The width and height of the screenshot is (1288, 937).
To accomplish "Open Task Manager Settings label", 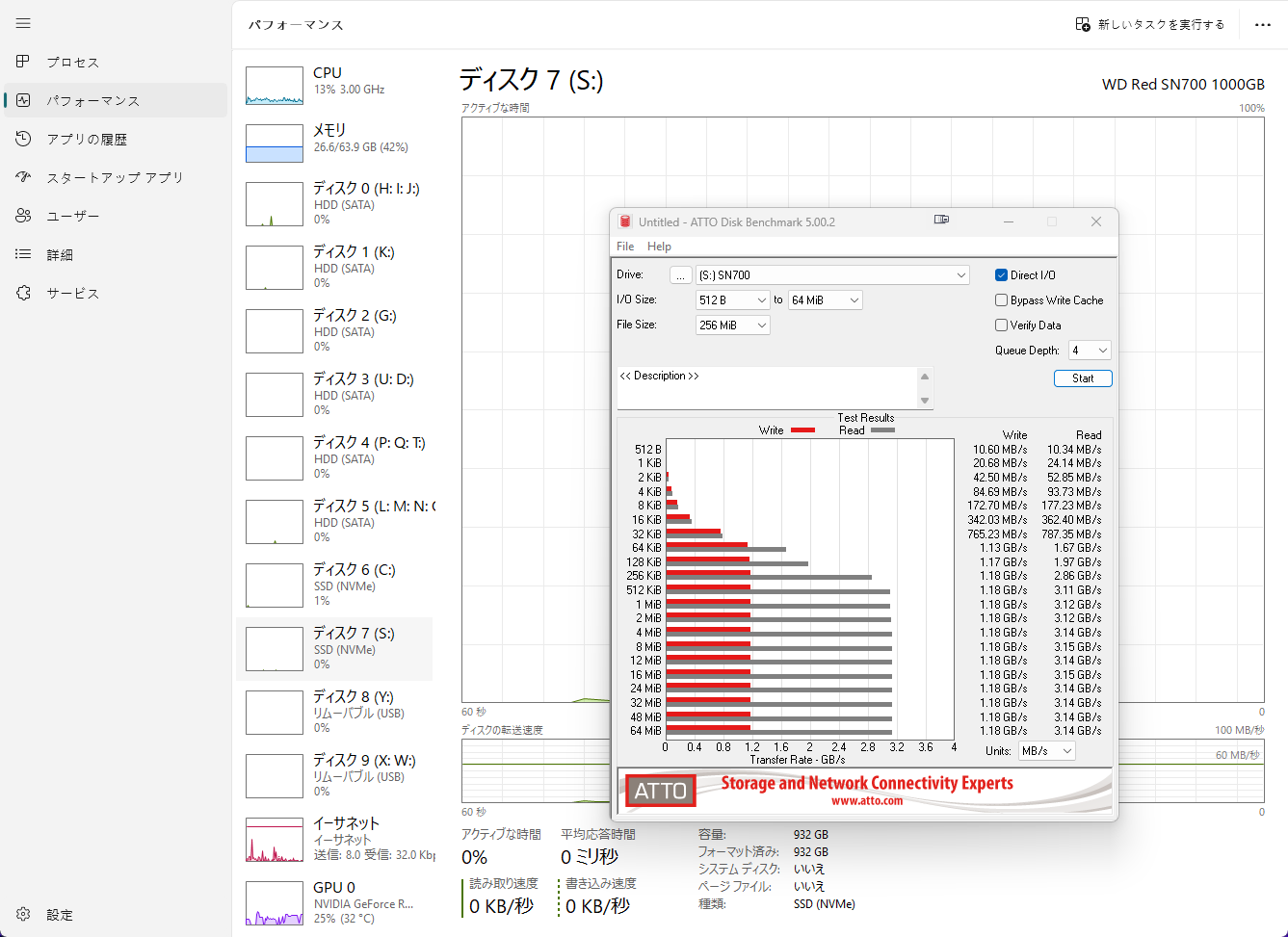I will (x=60, y=915).
